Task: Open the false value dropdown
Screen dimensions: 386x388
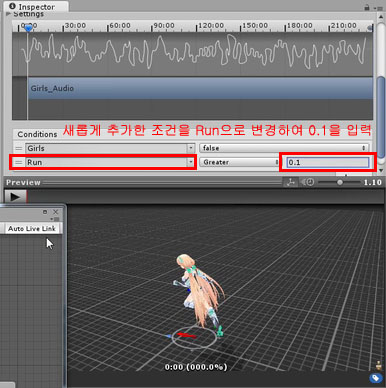Action: pyautogui.click(x=284, y=148)
